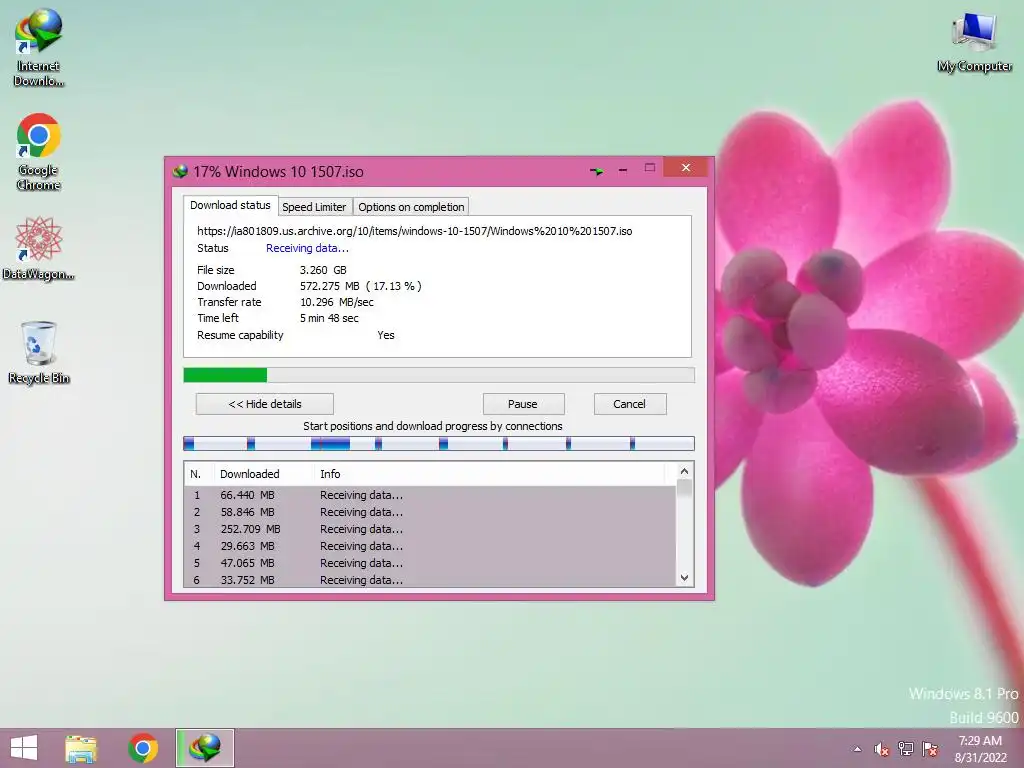Select connection row 2 with 58.846 MB
The height and width of the screenshot is (768, 1024).
pyautogui.click(x=431, y=512)
